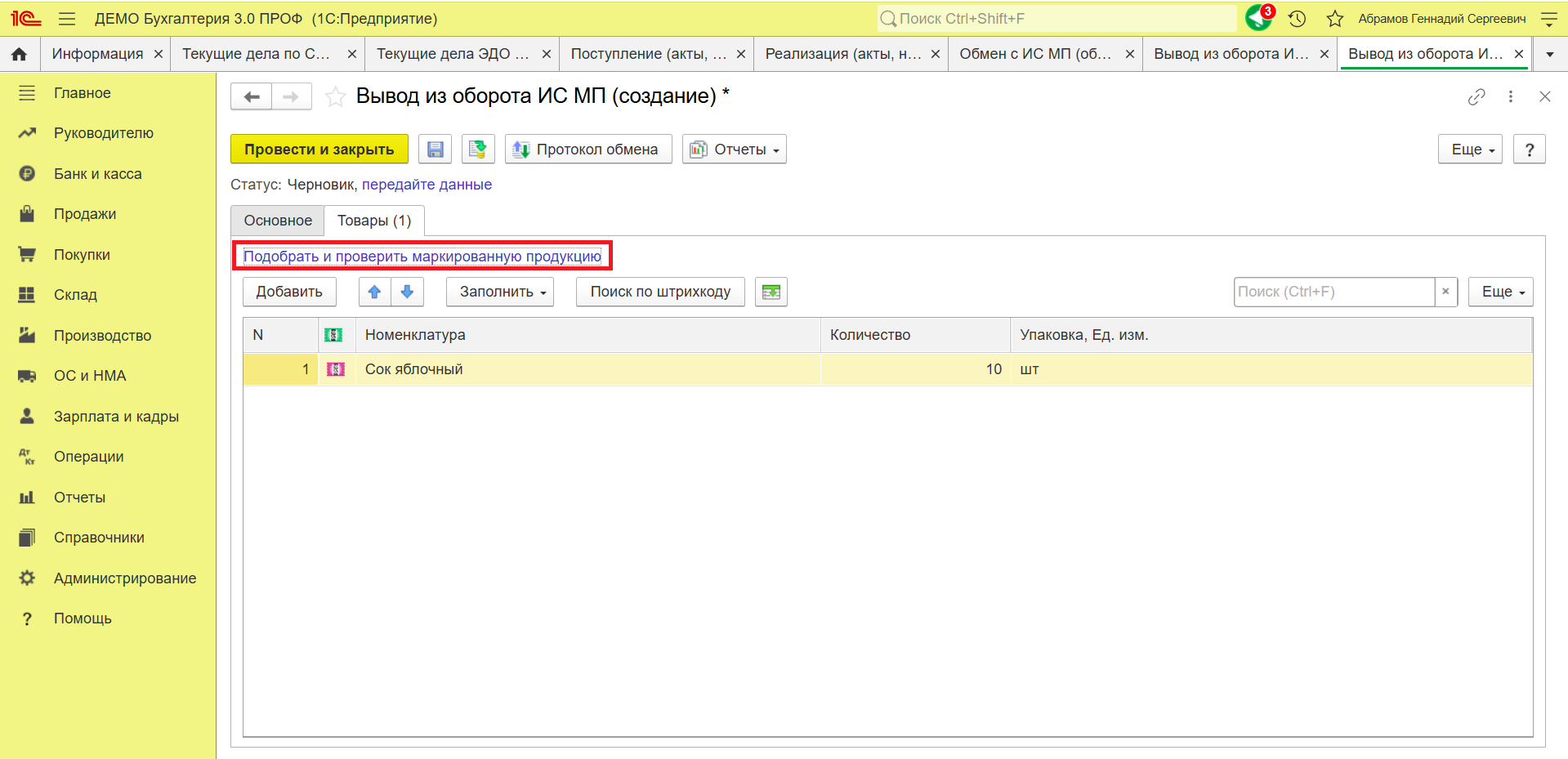Open the Покупки section

click(x=108, y=255)
